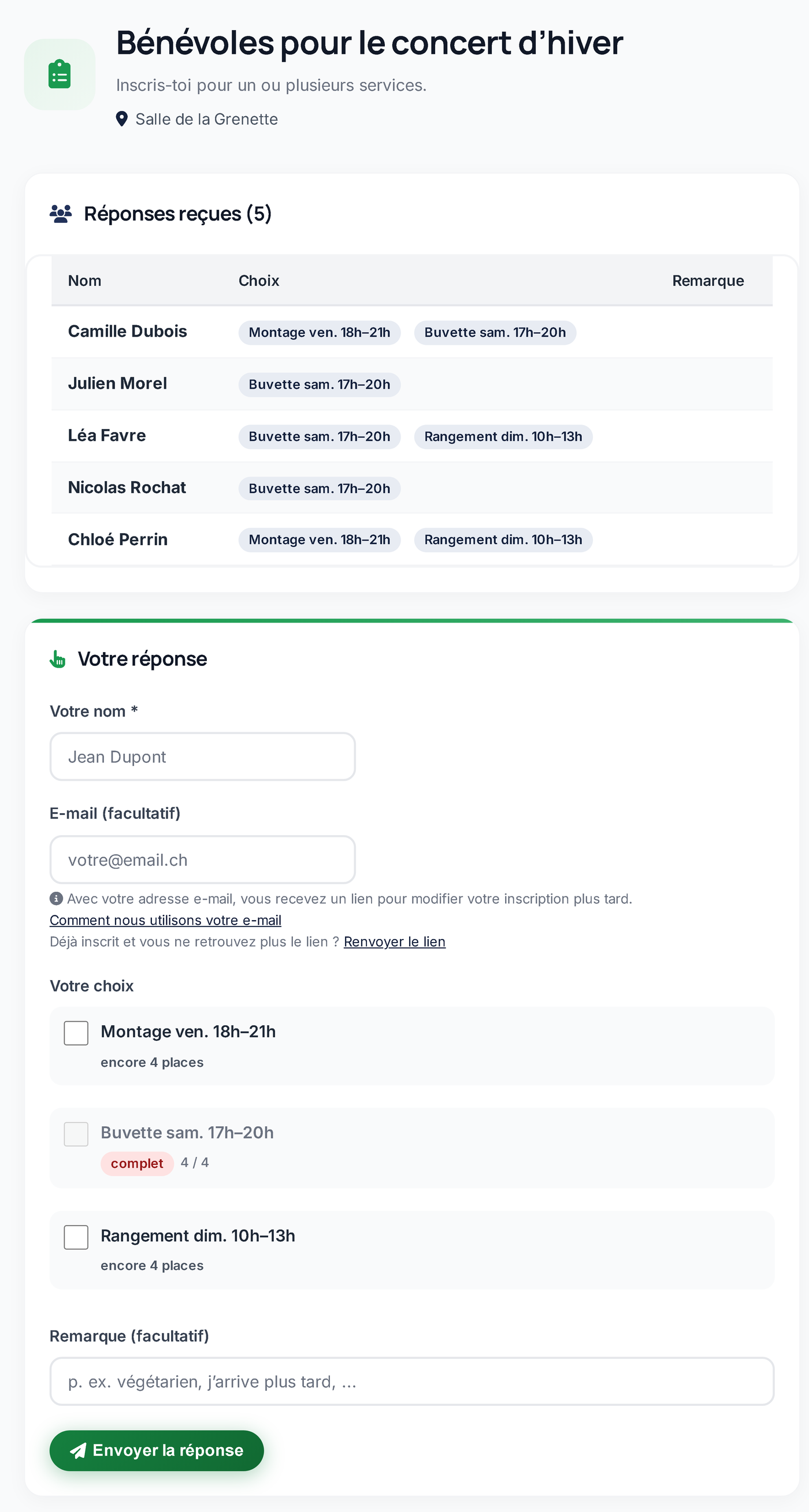809x1512 pixels.
Task: Click the Remarque column header in the table
Action: point(708,281)
